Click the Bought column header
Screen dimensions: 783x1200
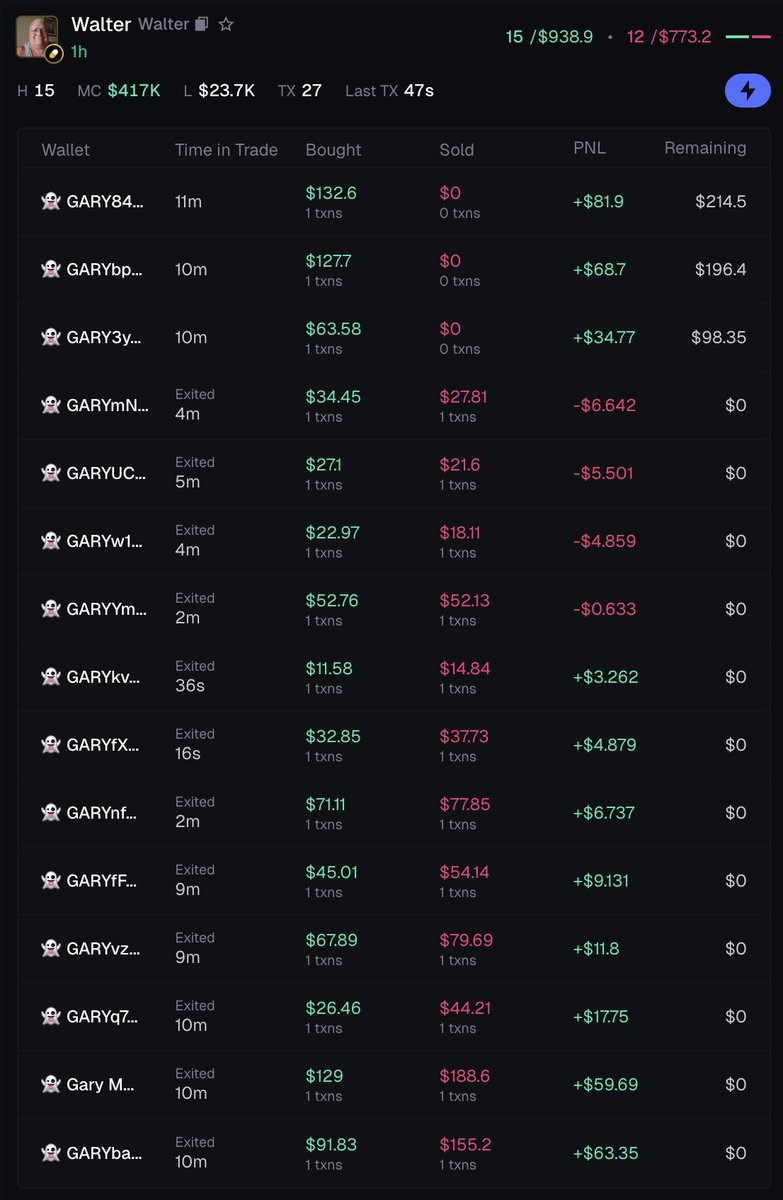(x=333, y=150)
